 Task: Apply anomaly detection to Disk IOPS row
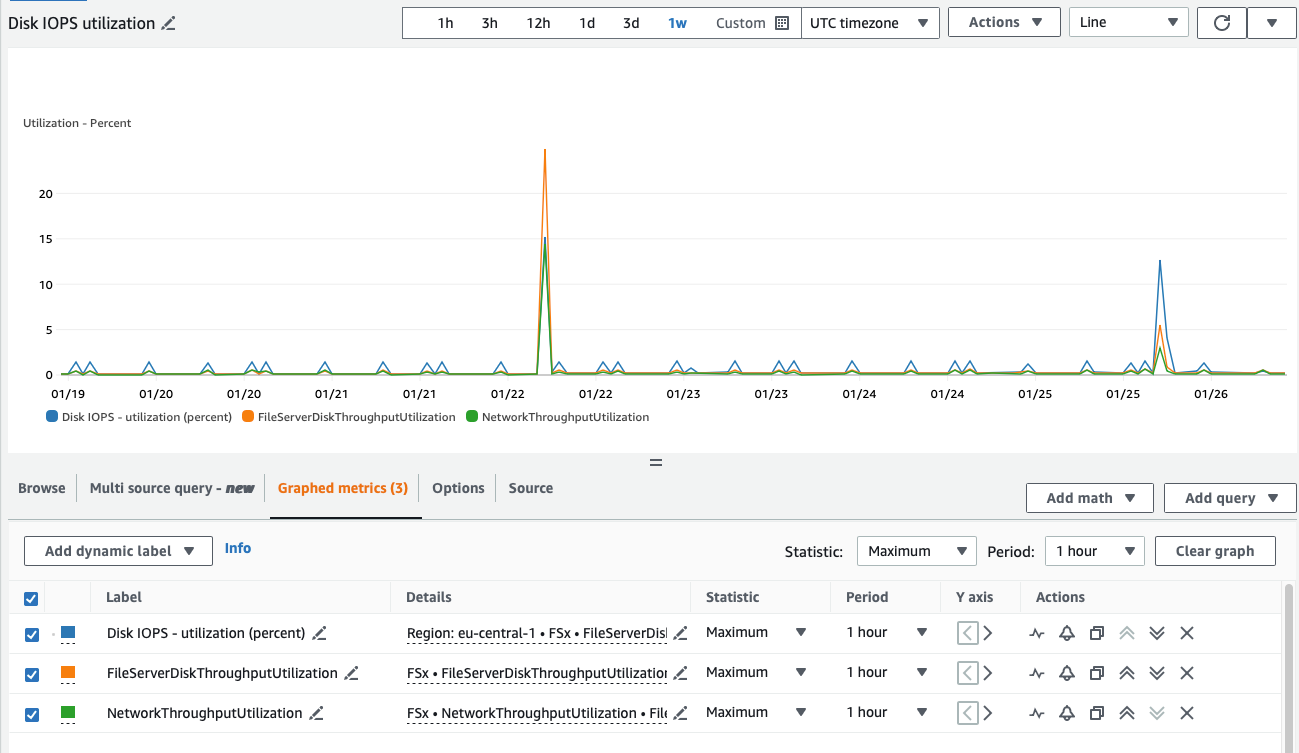[x=1037, y=633]
